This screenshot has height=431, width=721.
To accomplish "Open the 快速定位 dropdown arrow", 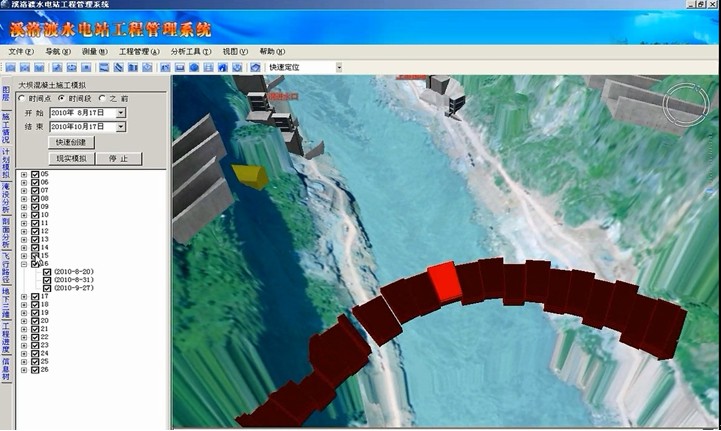I will (339, 68).
